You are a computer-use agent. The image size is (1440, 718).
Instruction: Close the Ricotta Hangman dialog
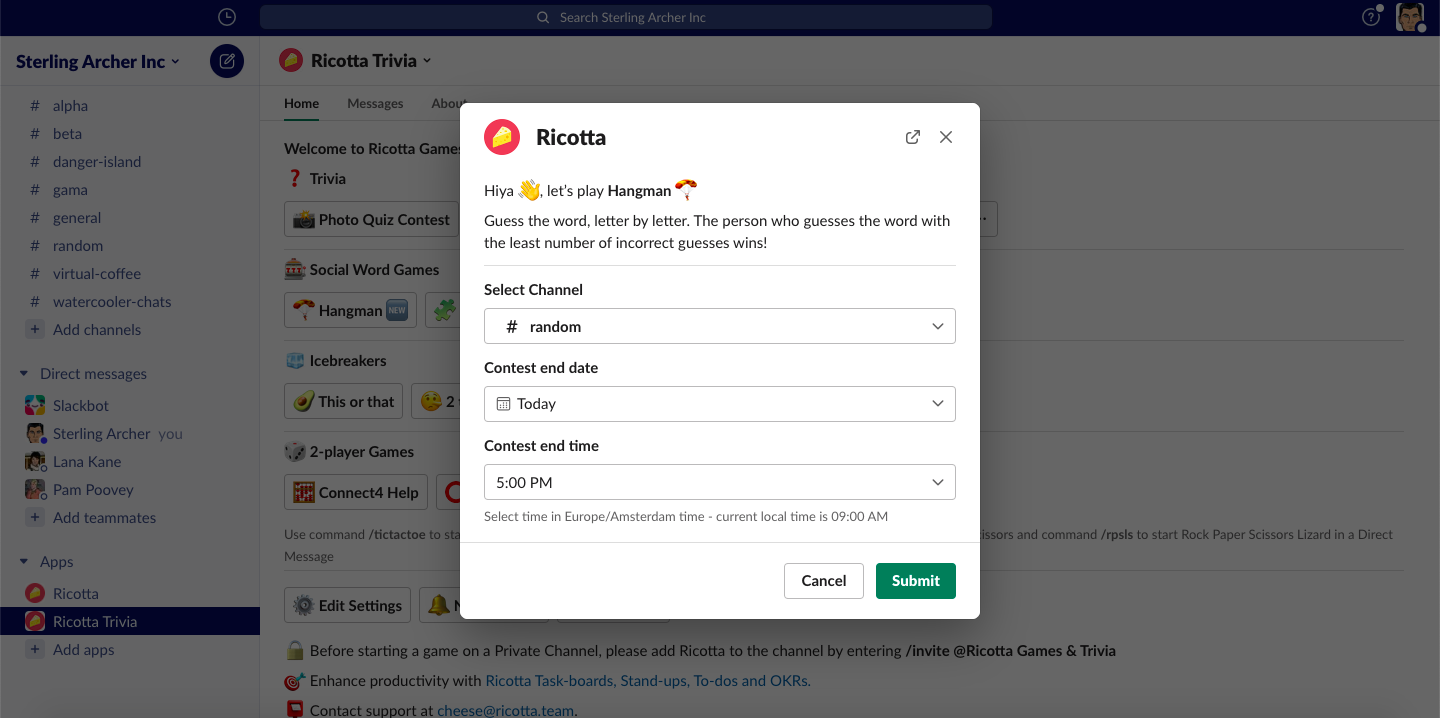point(946,137)
